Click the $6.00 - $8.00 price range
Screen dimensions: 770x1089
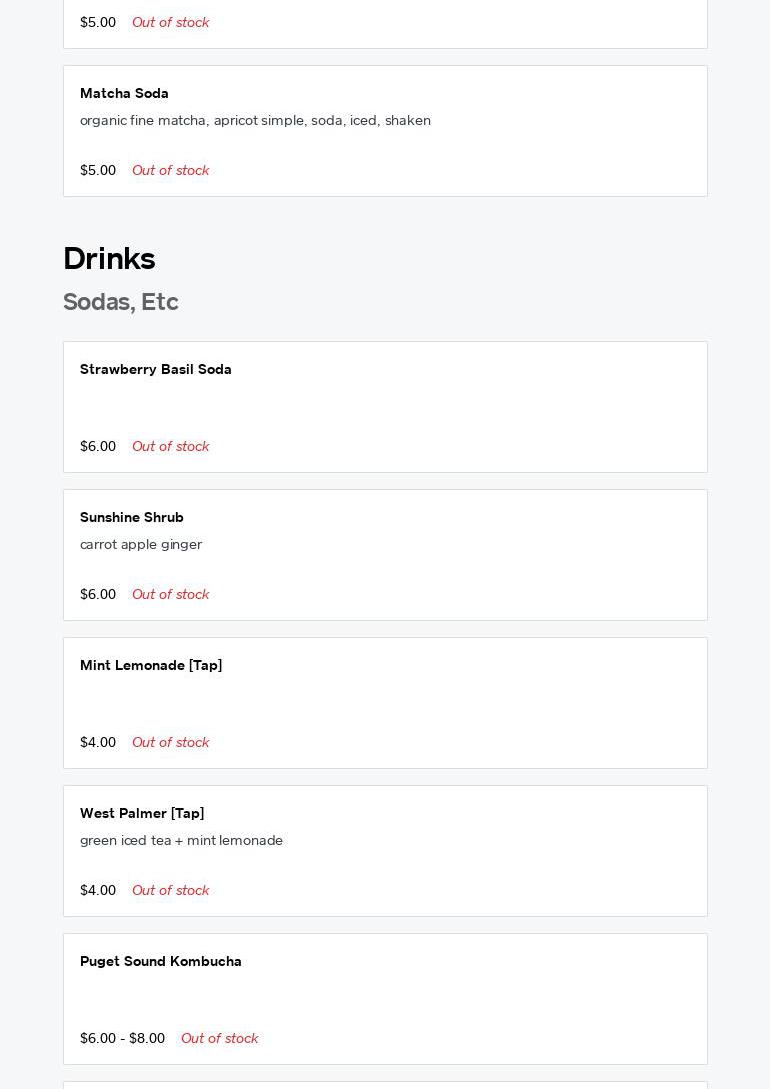[x=122, y=1038]
